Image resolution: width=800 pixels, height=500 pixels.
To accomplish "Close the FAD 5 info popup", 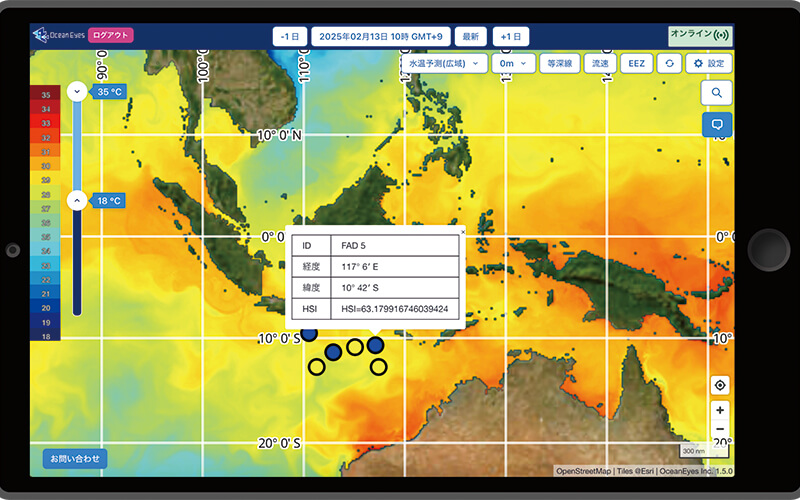I will coord(463,232).
